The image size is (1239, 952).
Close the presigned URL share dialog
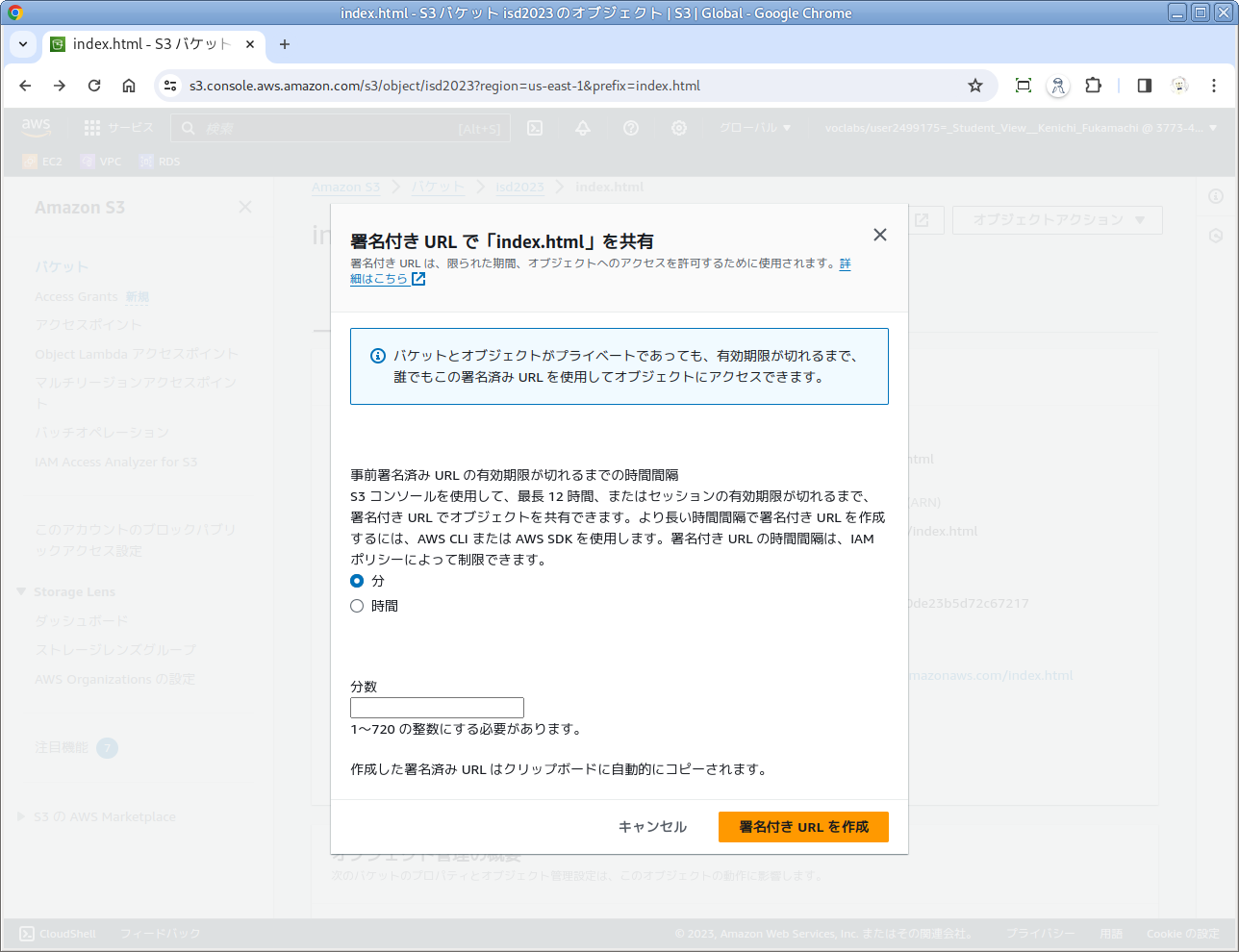click(879, 235)
